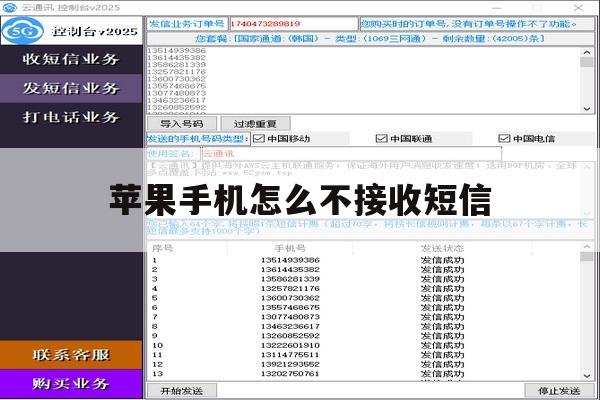Click the results table scroll-down arrow

(x=587, y=376)
